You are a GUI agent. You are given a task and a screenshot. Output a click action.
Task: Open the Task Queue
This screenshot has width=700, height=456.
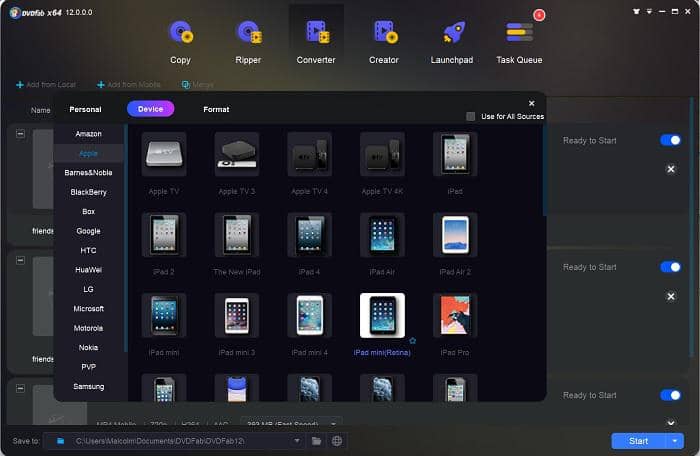click(x=519, y=42)
